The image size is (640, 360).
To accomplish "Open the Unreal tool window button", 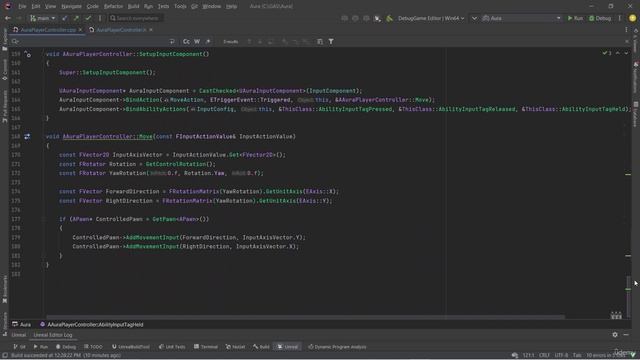I will [288, 347].
